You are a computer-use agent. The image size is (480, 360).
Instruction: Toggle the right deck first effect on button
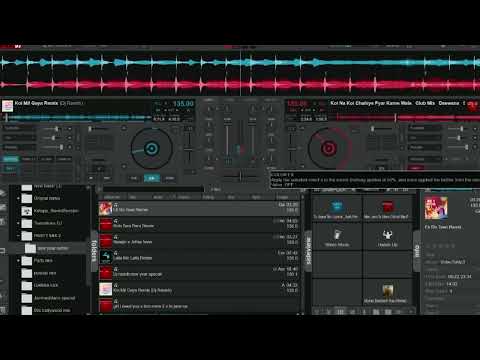(x=475, y=129)
